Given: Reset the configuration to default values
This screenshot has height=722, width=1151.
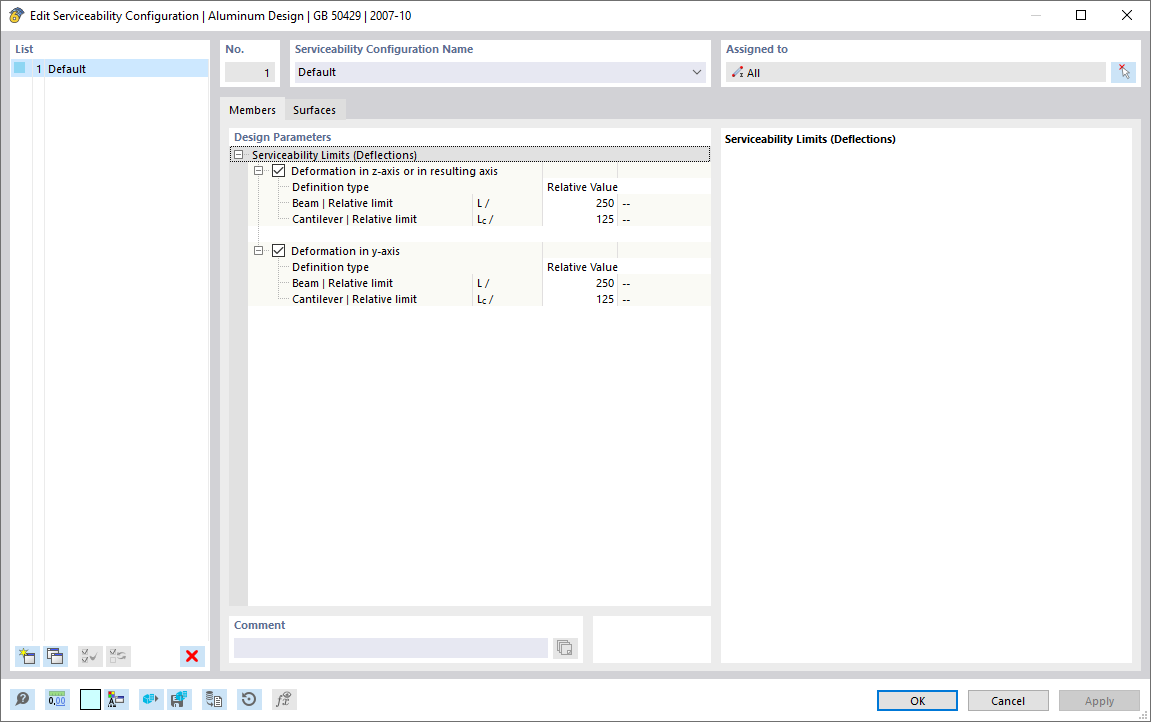Looking at the screenshot, I should (249, 699).
